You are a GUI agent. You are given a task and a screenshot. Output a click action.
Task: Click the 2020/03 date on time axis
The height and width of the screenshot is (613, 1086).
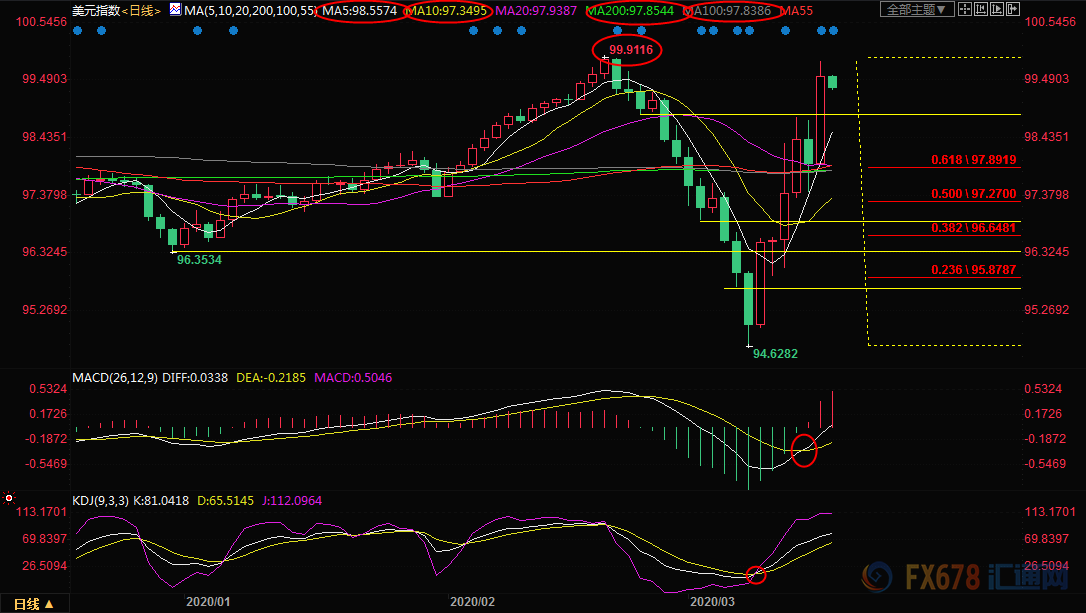(713, 602)
